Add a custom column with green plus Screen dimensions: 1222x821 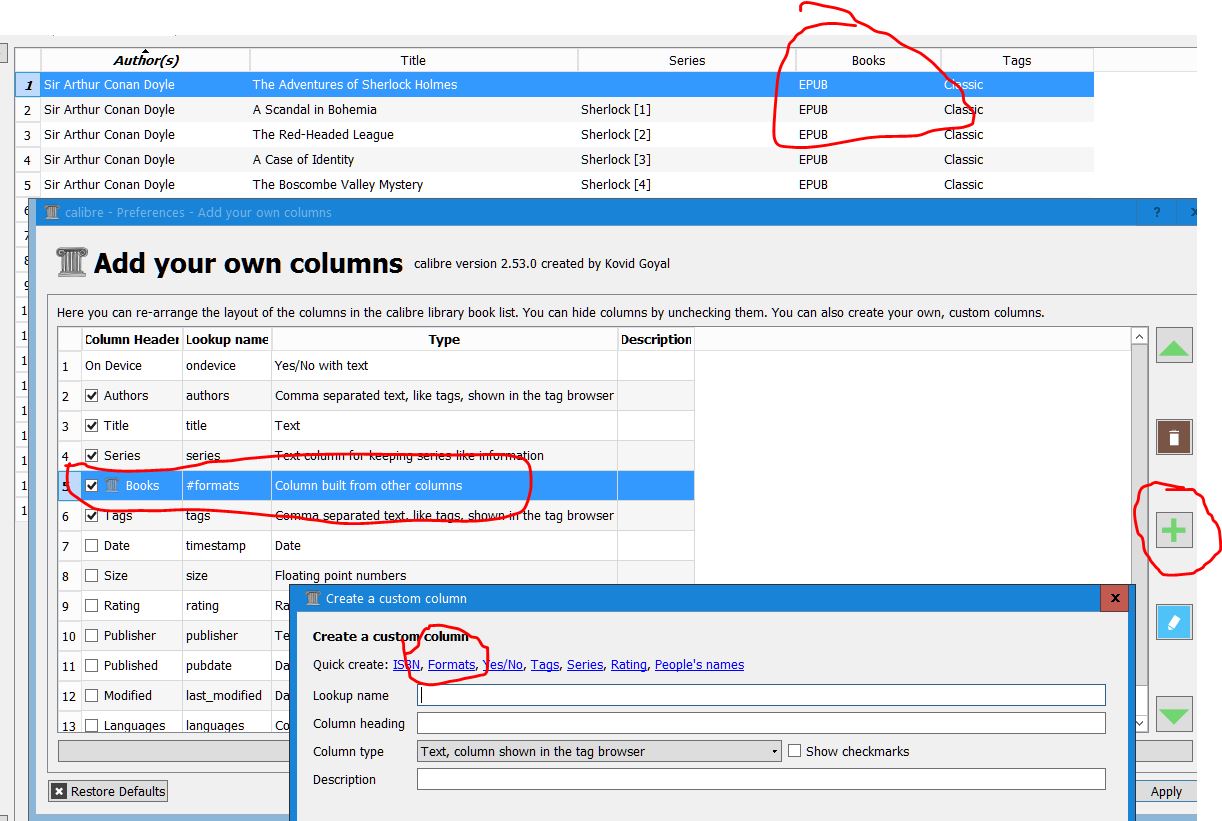pyautogui.click(x=1174, y=530)
